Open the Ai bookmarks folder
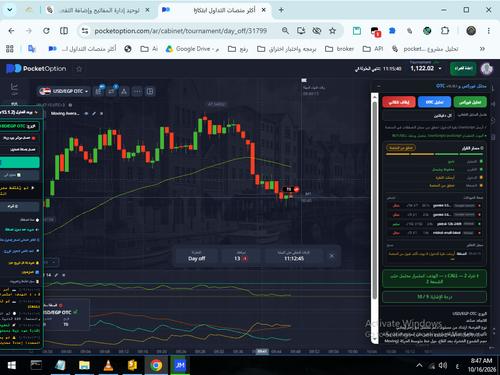Viewport: 500px width, 375px height. pyautogui.click(x=149, y=49)
